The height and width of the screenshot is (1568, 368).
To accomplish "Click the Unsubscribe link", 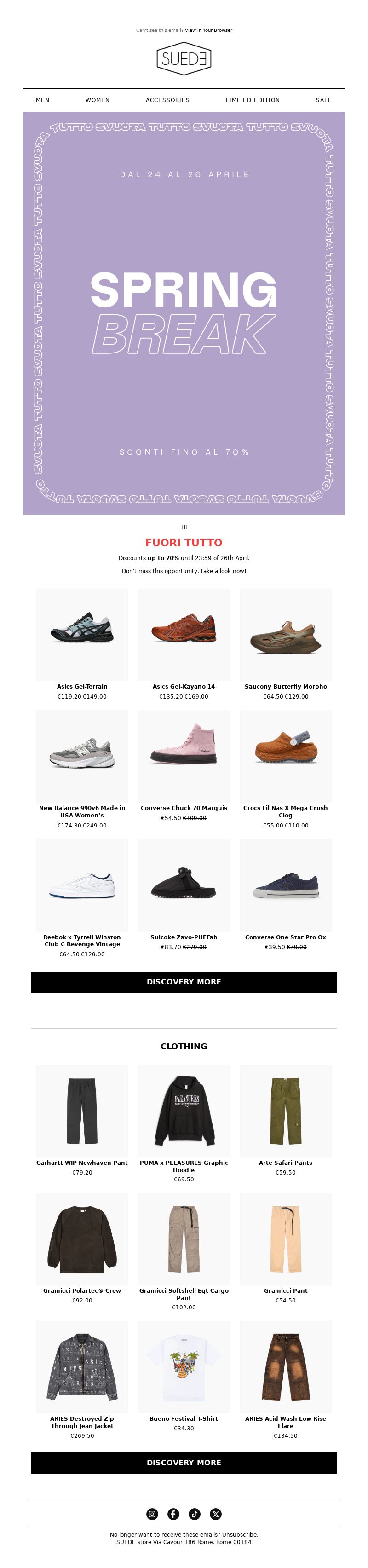I will click(x=240, y=1534).
